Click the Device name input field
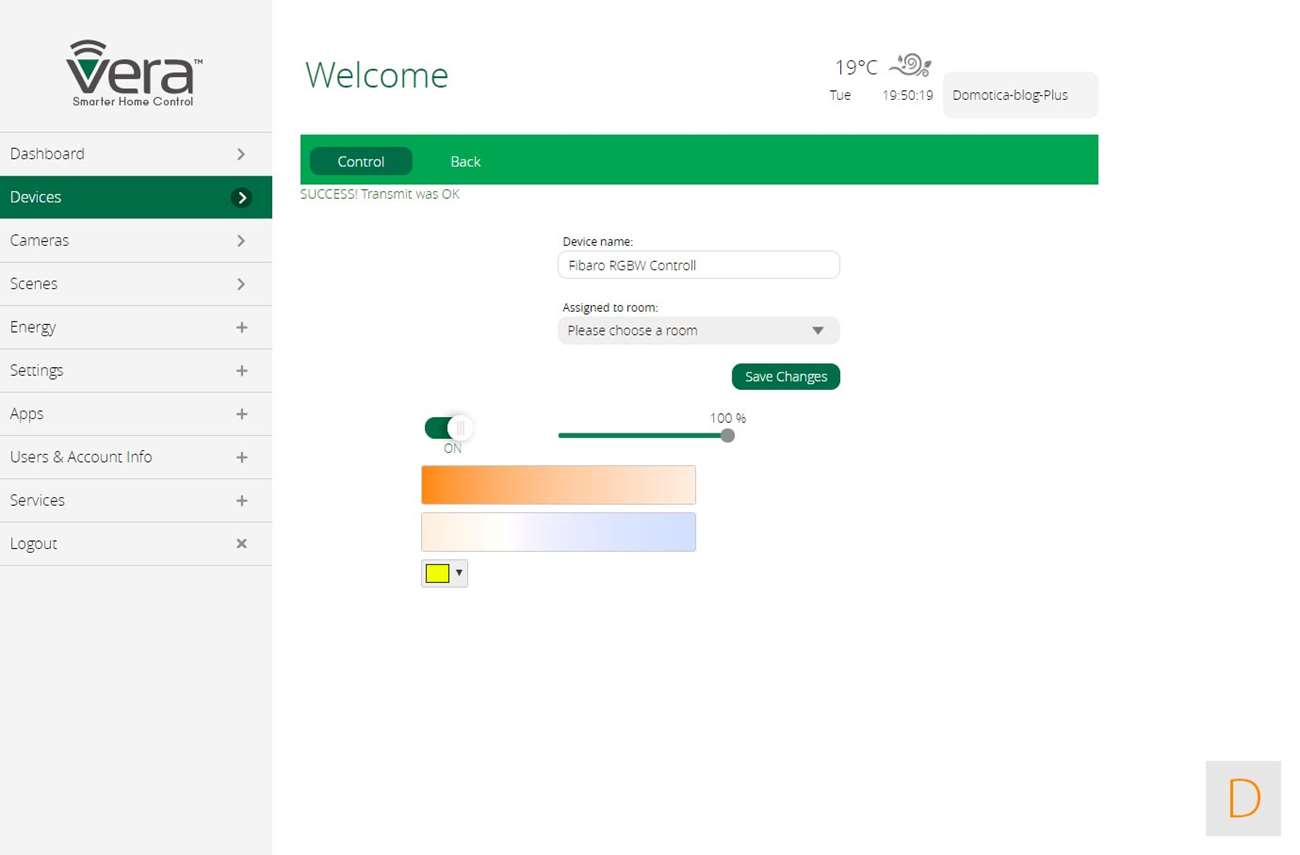 click(698, 265)
